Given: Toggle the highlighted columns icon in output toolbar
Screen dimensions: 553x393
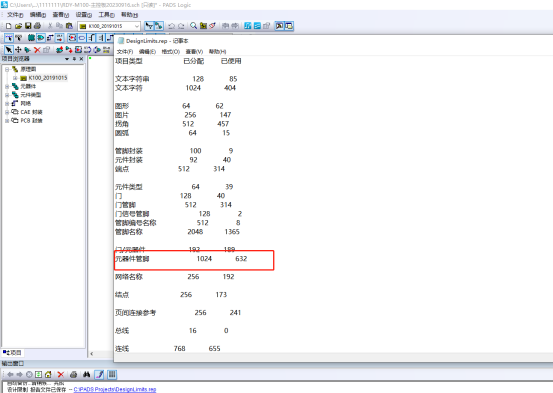Looking at the screenshot, I should (112, 374).
